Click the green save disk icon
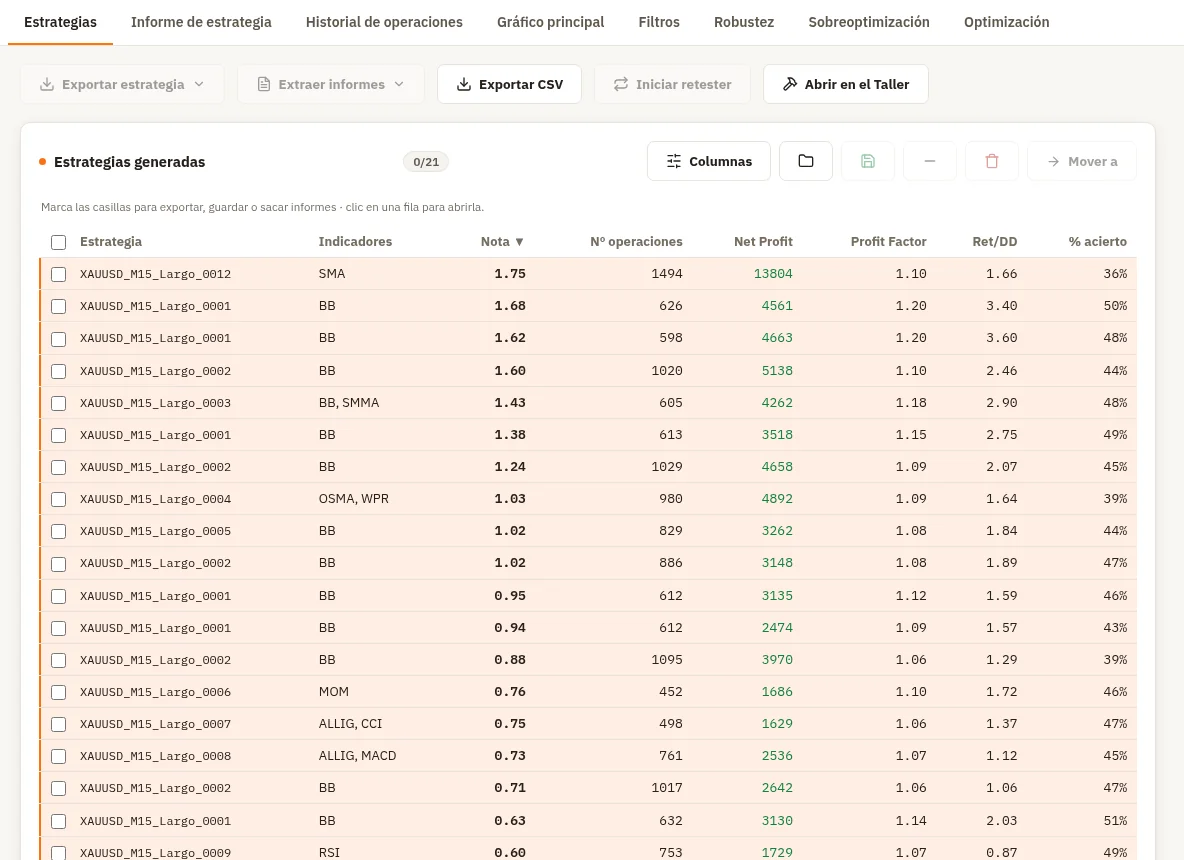The height and width of the screenshot is (860, 1184). [x=868, y=161]
